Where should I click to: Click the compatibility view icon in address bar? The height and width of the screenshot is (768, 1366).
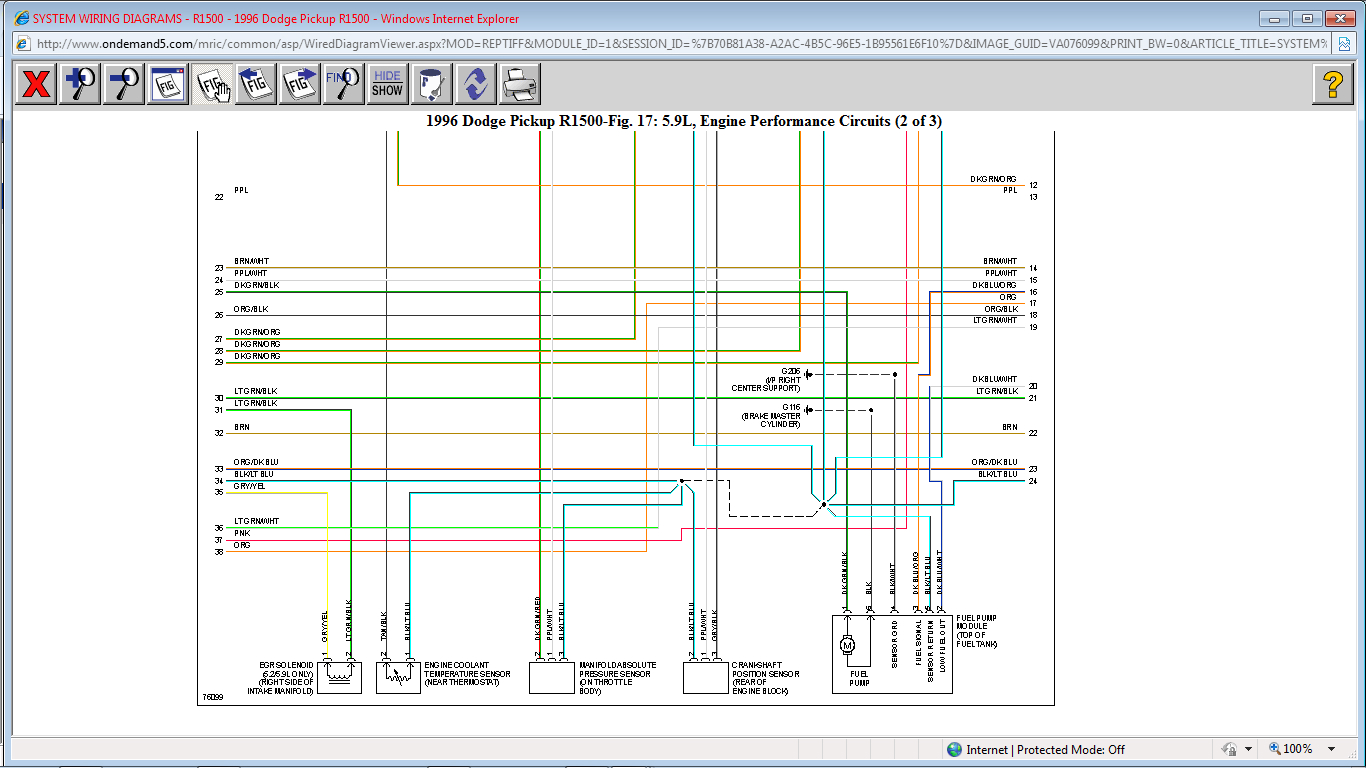pos(1345,44)
